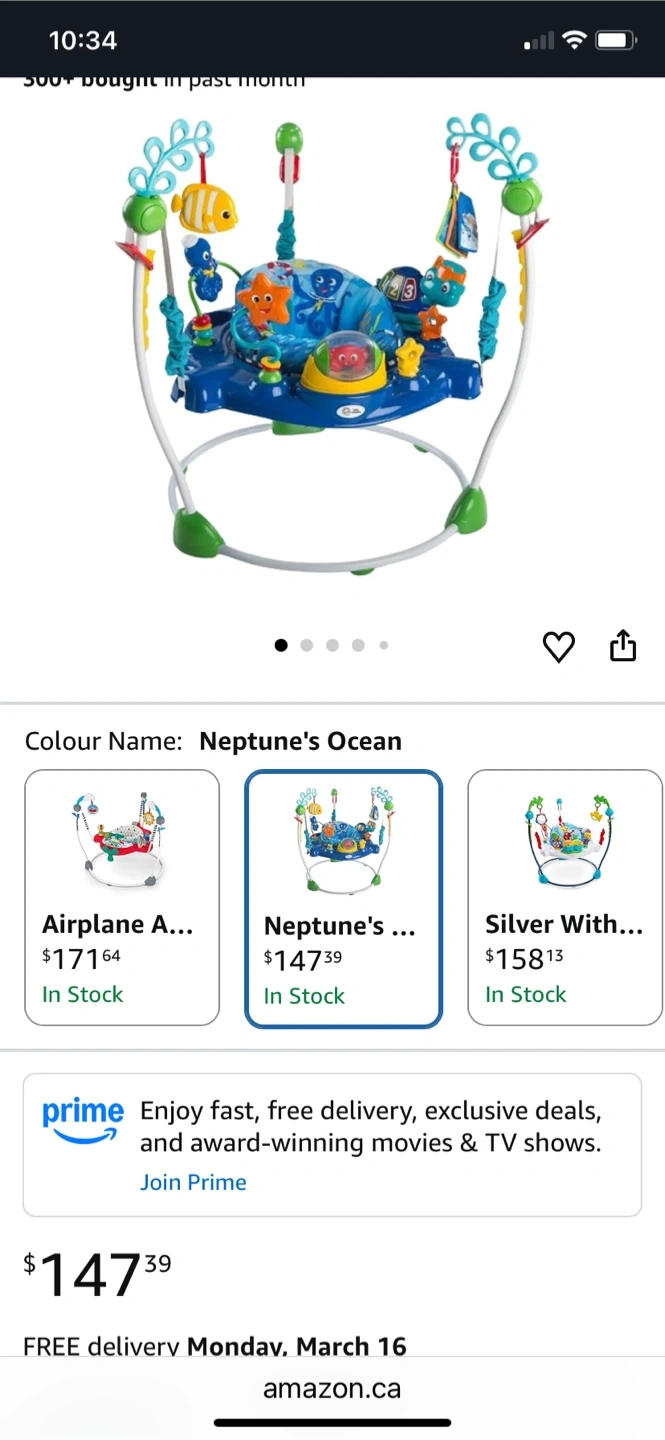This screenshot has height=1440, width=665.
Task: Tap the share icon
Action: [623, 645]
